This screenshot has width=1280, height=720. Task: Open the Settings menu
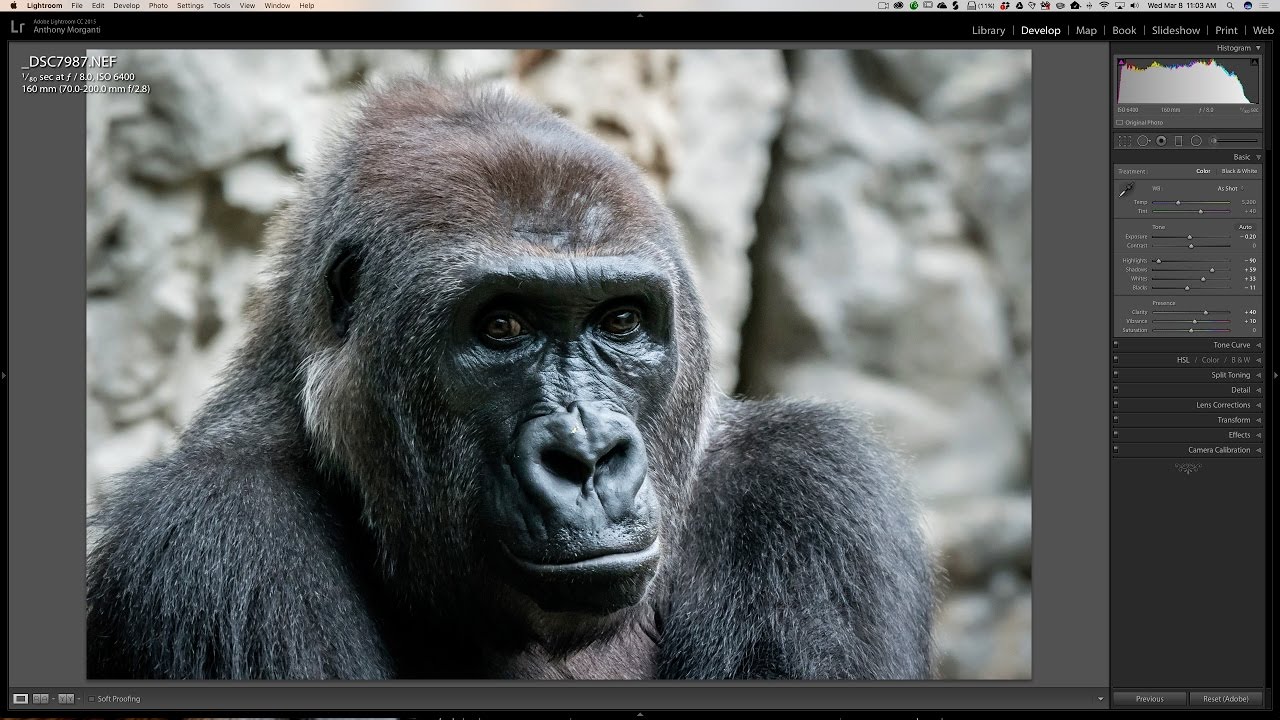[190, 6]
